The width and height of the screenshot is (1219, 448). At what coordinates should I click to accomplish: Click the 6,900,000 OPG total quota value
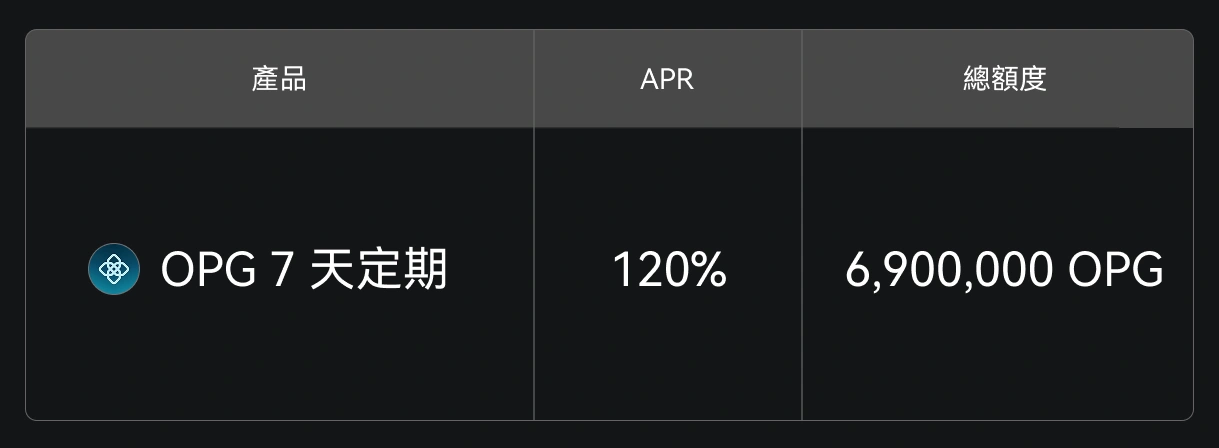(1004, 270)
